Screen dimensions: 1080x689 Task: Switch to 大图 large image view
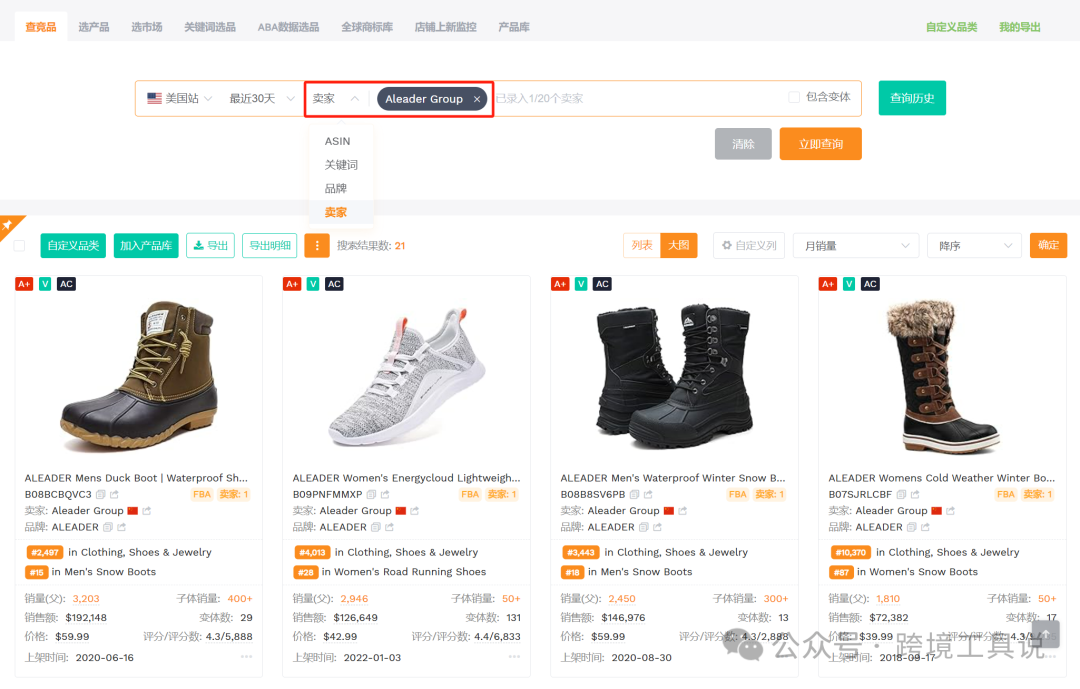[678, 245]
